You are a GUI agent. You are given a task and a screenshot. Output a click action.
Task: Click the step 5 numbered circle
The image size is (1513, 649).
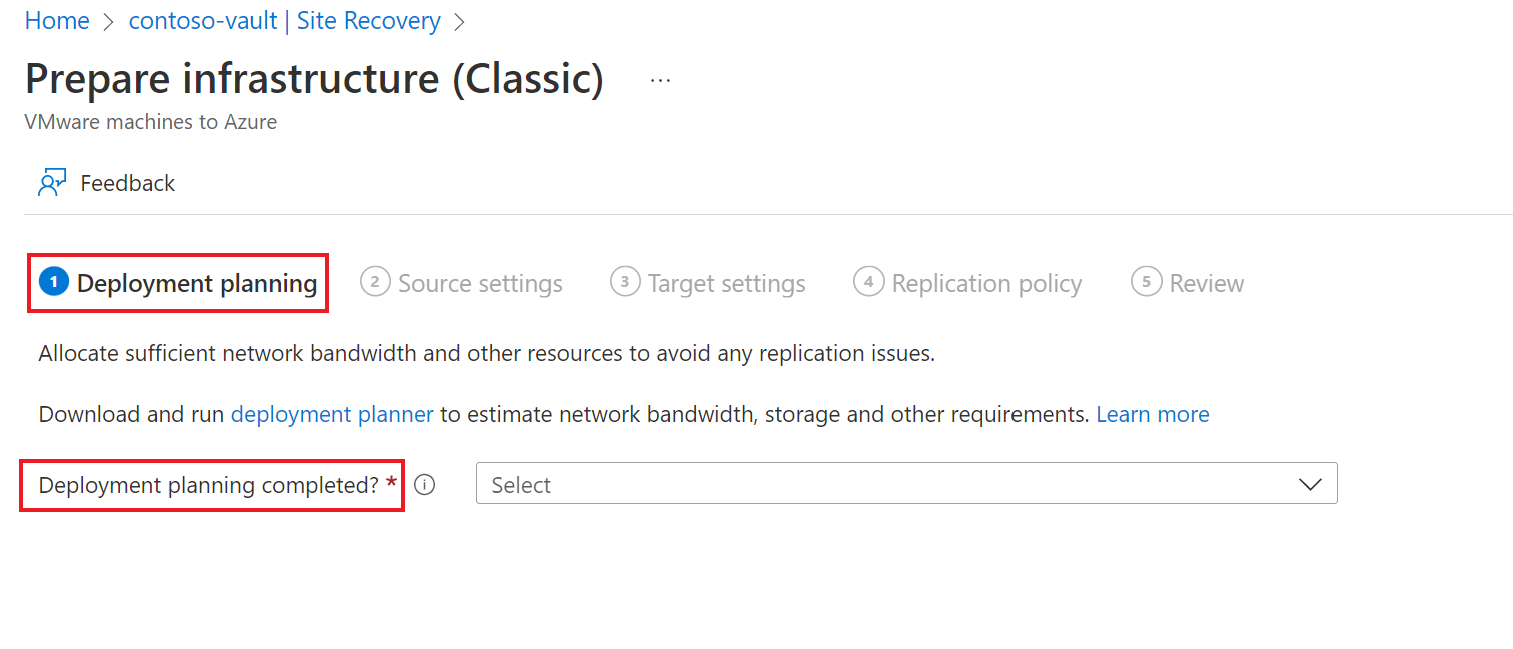(x=1146, y=283)
